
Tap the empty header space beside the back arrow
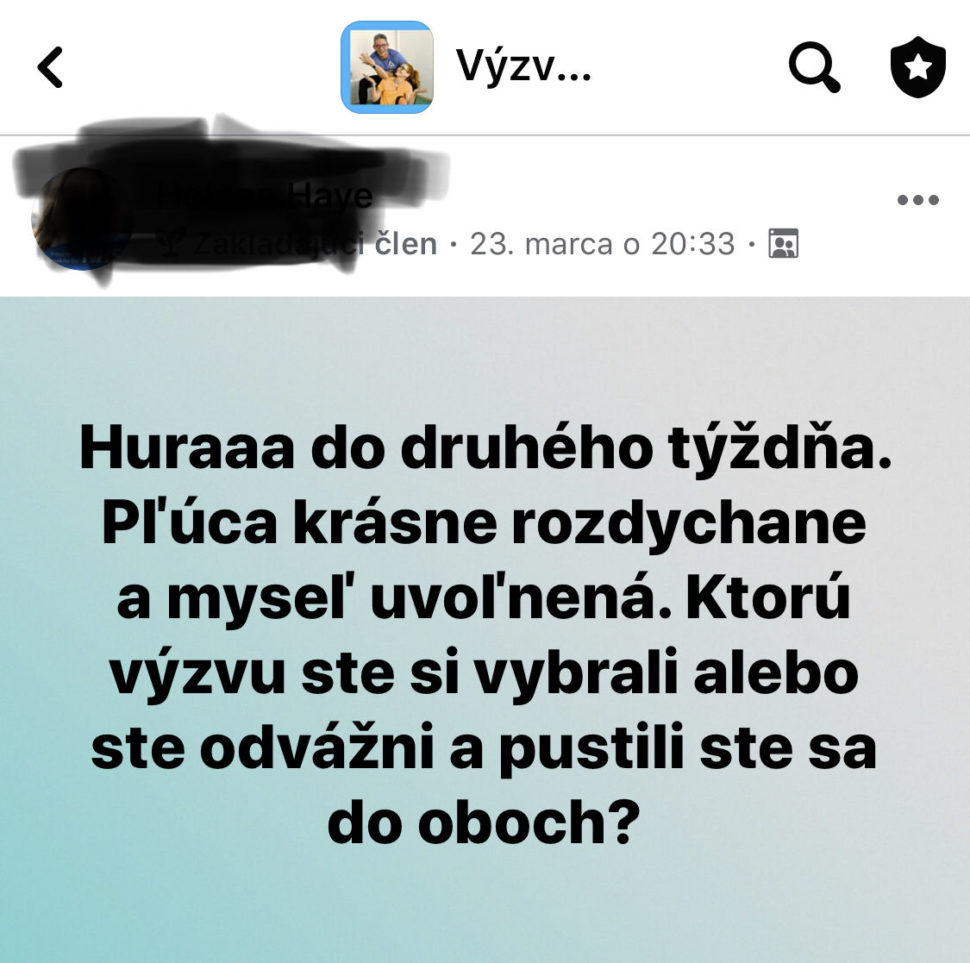click(x=198, y=67)
